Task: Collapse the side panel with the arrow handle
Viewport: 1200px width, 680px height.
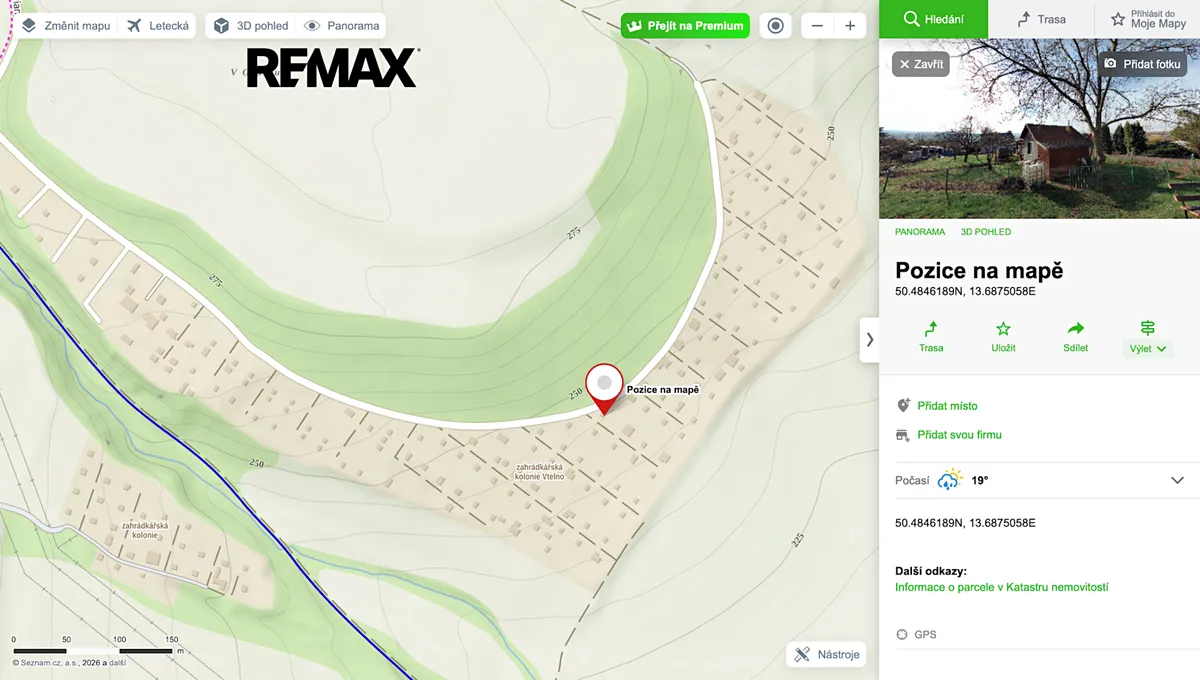Action: point(869,340)
